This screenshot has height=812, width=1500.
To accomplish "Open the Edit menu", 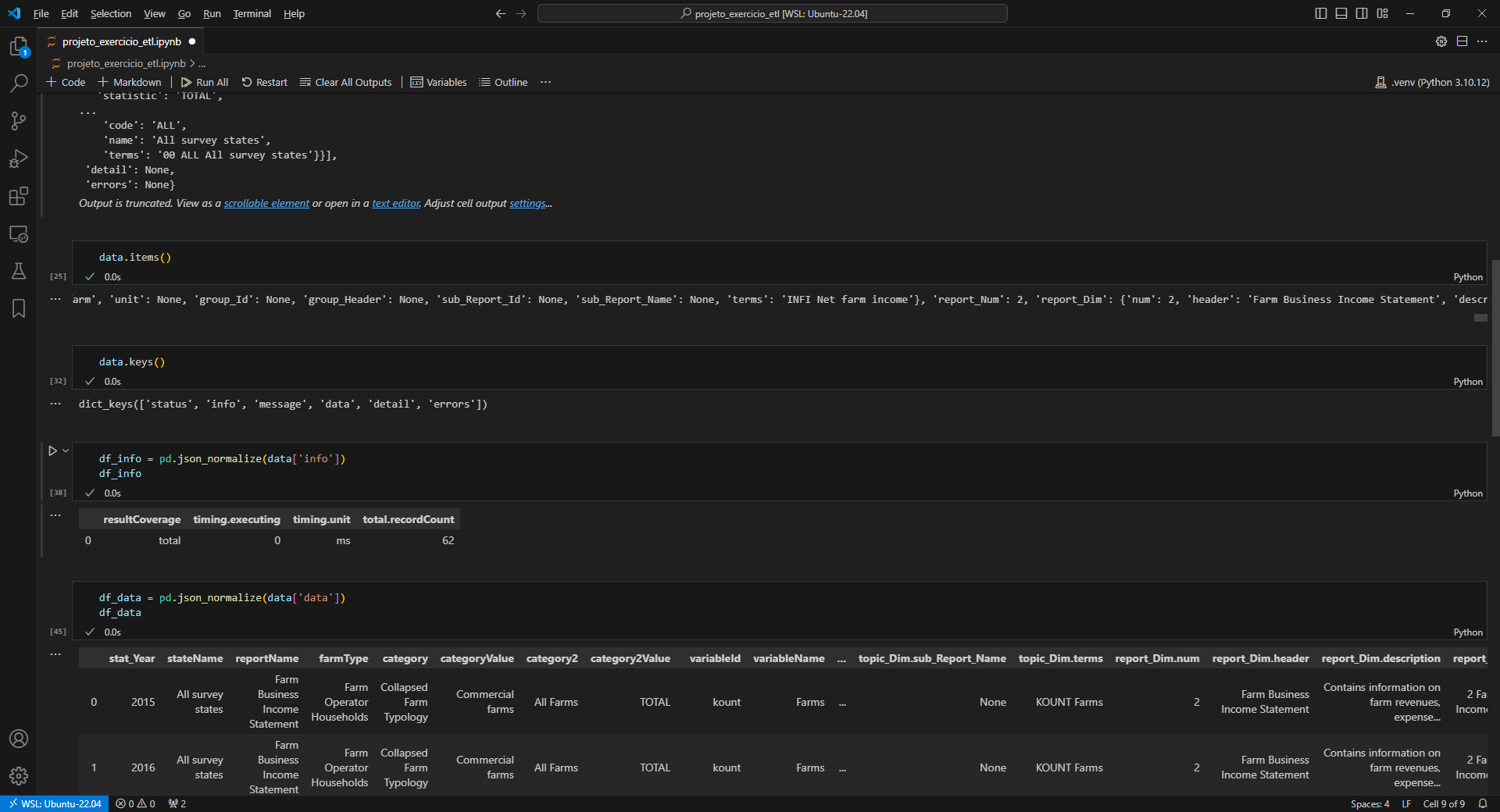I will [x=70, y=13].
